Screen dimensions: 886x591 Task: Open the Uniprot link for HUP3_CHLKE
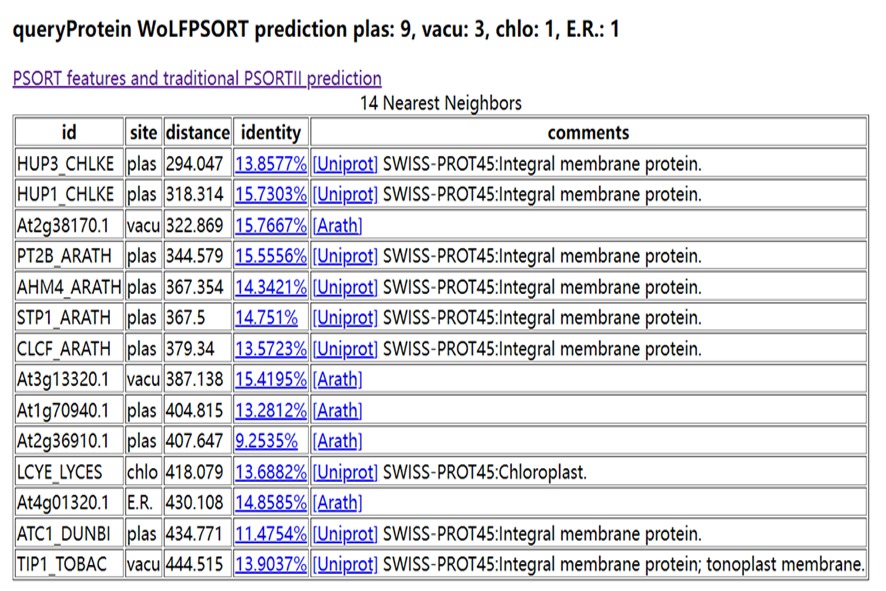click(x=345, y=163)
